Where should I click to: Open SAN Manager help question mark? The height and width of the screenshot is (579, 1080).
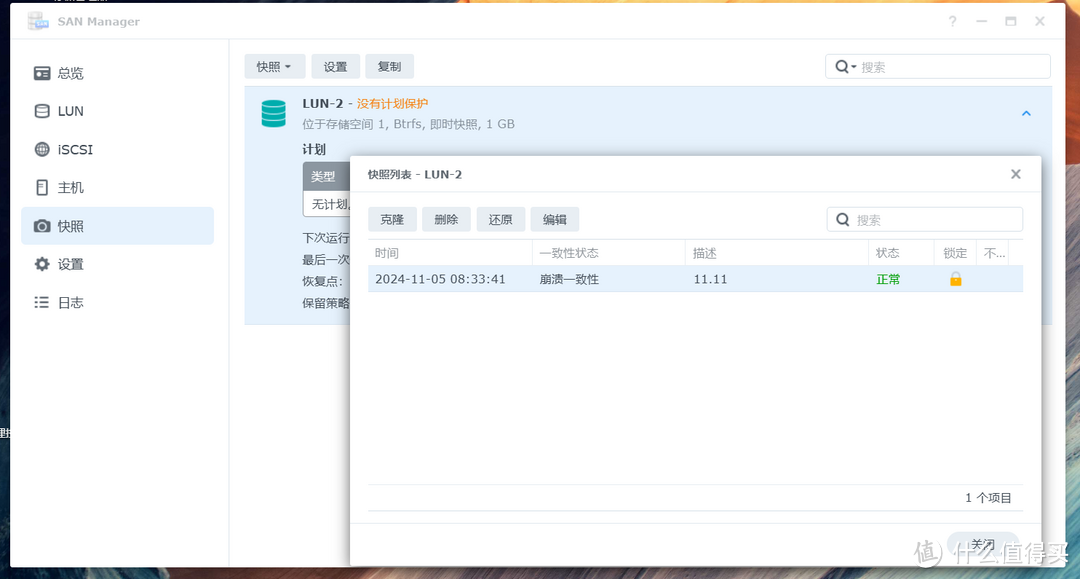point(951,21)
